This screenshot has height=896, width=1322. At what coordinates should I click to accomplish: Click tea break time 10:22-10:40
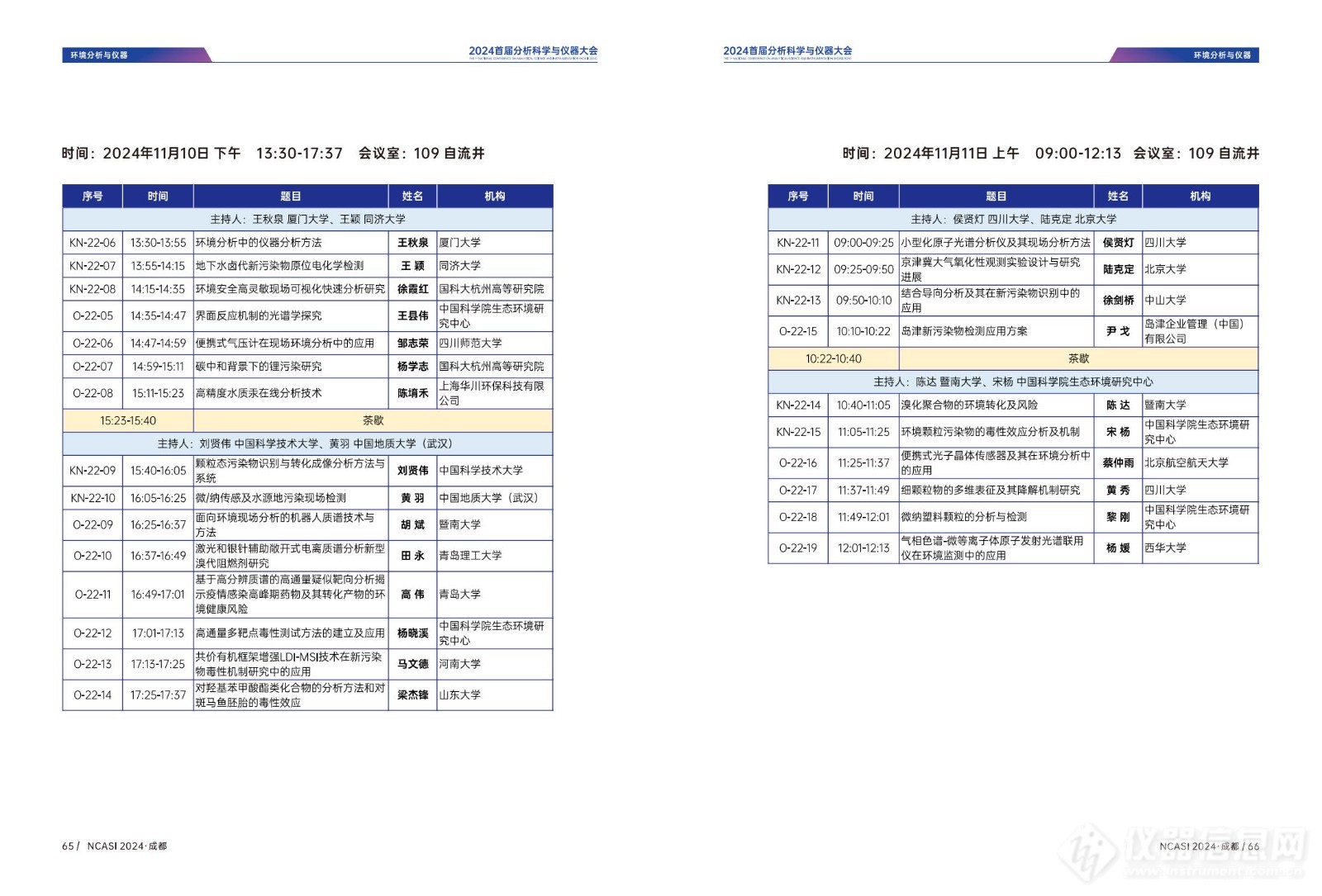[834, 359]
